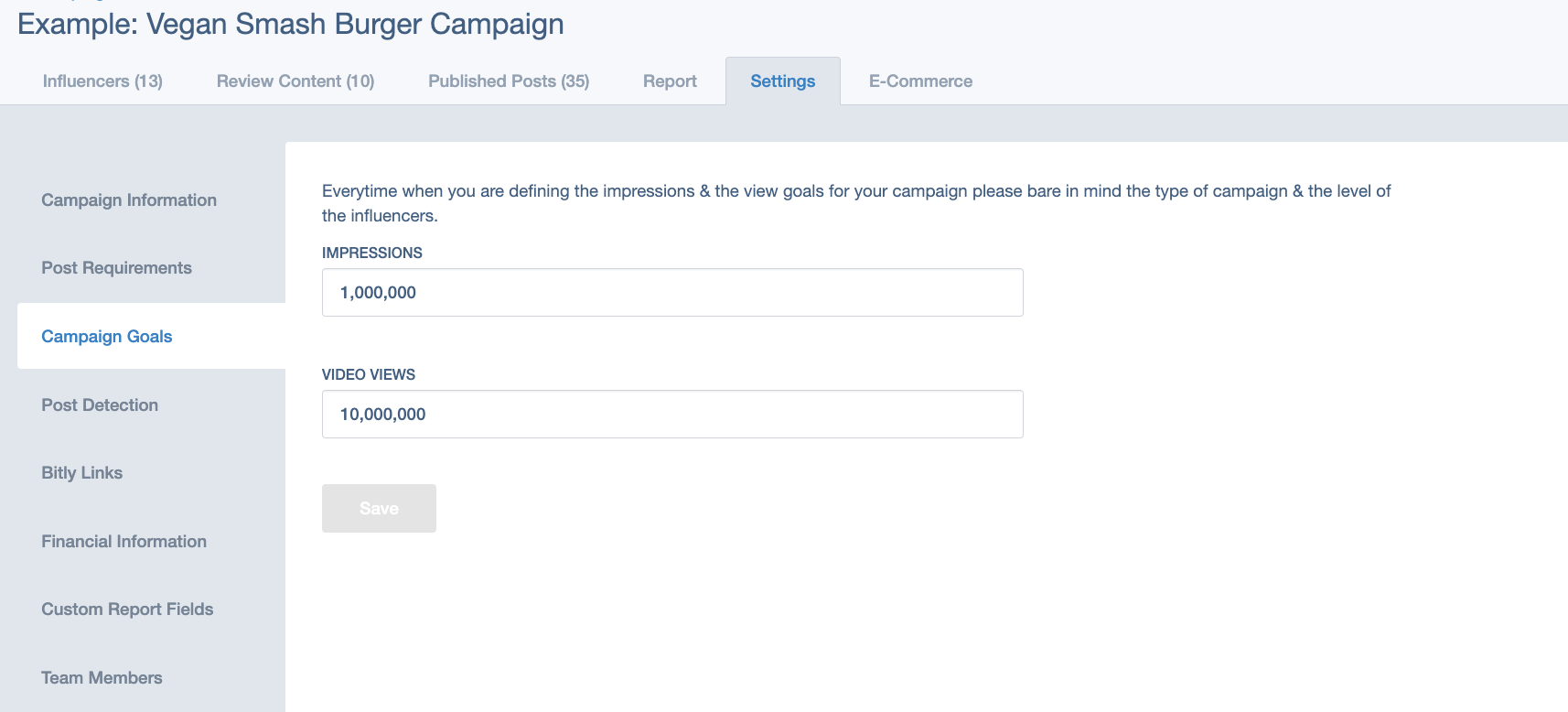This screenshot has height=712, width=1568.
Task: Focus the Video Views goal input field
Action: [672, 415]
